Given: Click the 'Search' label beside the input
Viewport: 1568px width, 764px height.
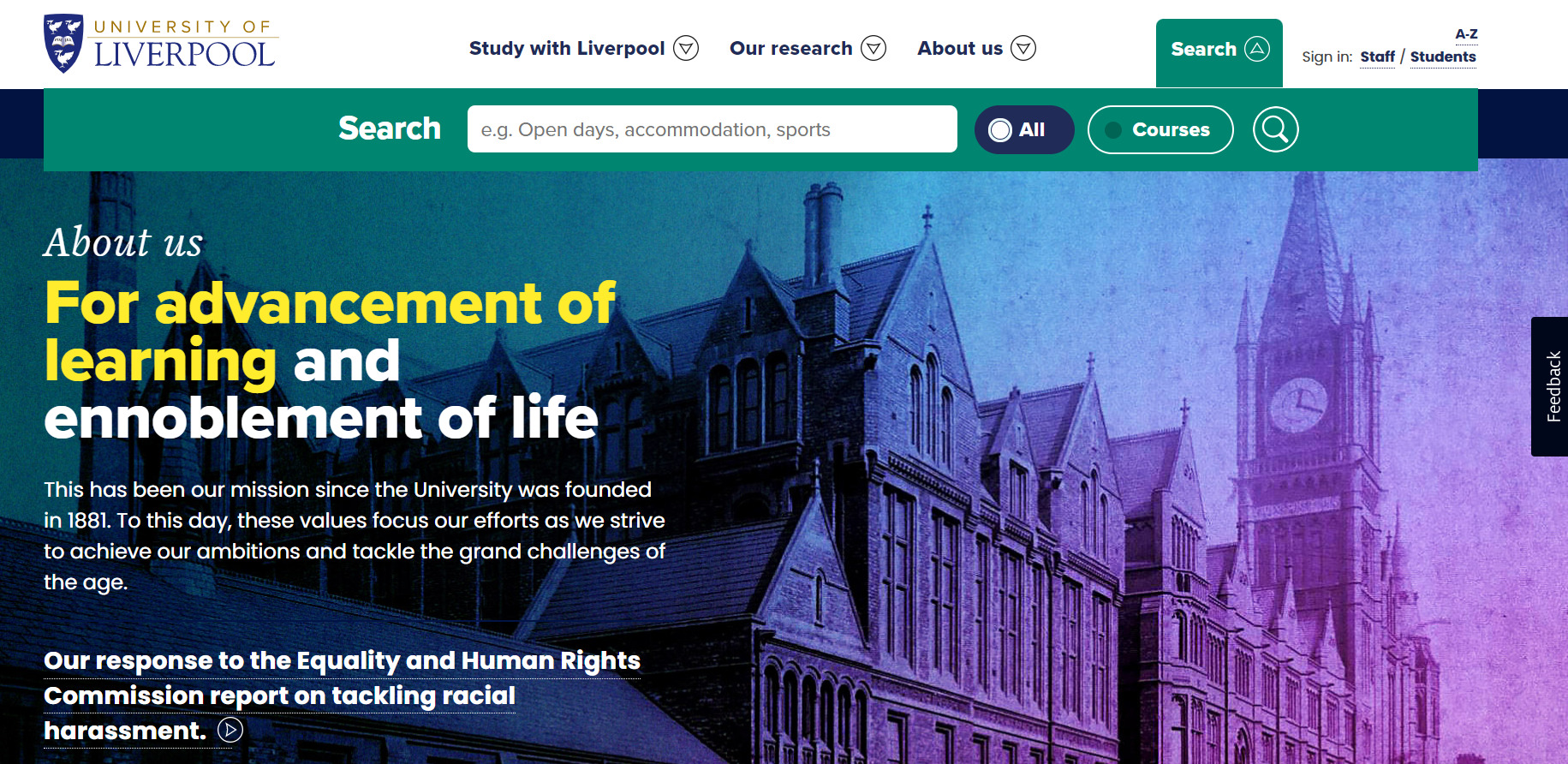Looking at the screenshot, I should [390, 128].
